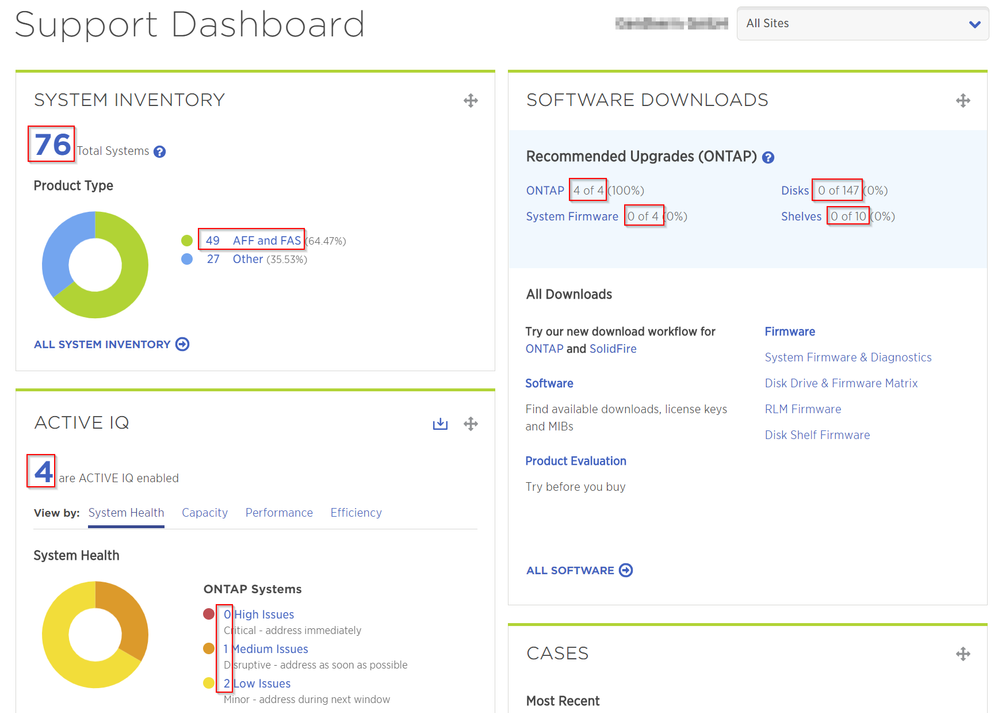Image resolution: width=998 pixels, height=713 pixels.
Task: Go to All Software link
Action: pyautogui.click(x=579, y=570)
